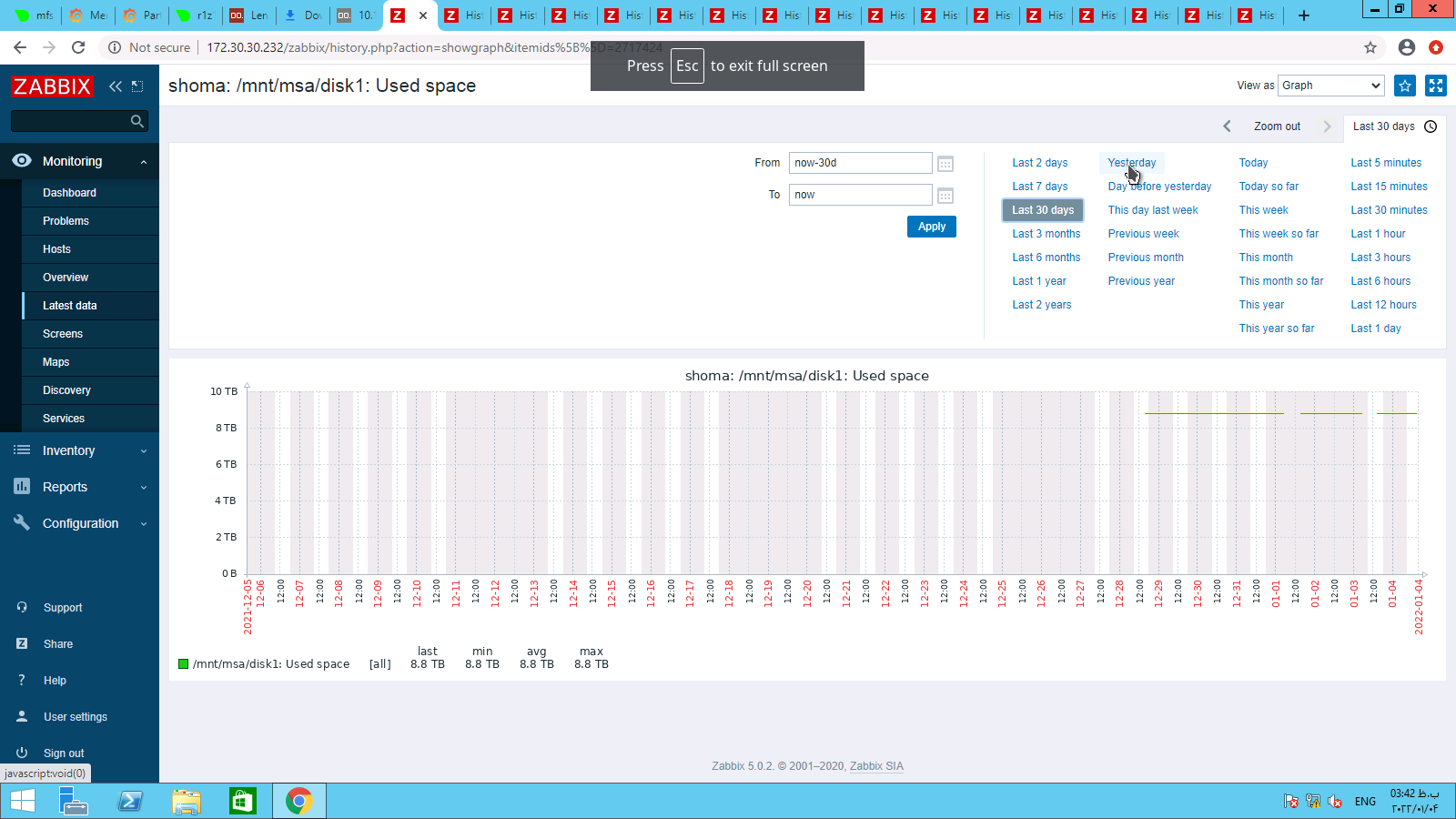Click the favorites star icon button
Image resolution: width=1456 pixels, height=819 pixels.
pyautogui.click(x=1405, y=86)
